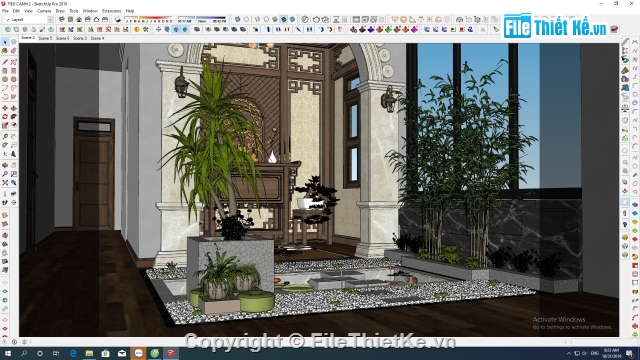Adjust the shadow date month slider
Screen dimensions: 640x360
click(x=149, y=19)
